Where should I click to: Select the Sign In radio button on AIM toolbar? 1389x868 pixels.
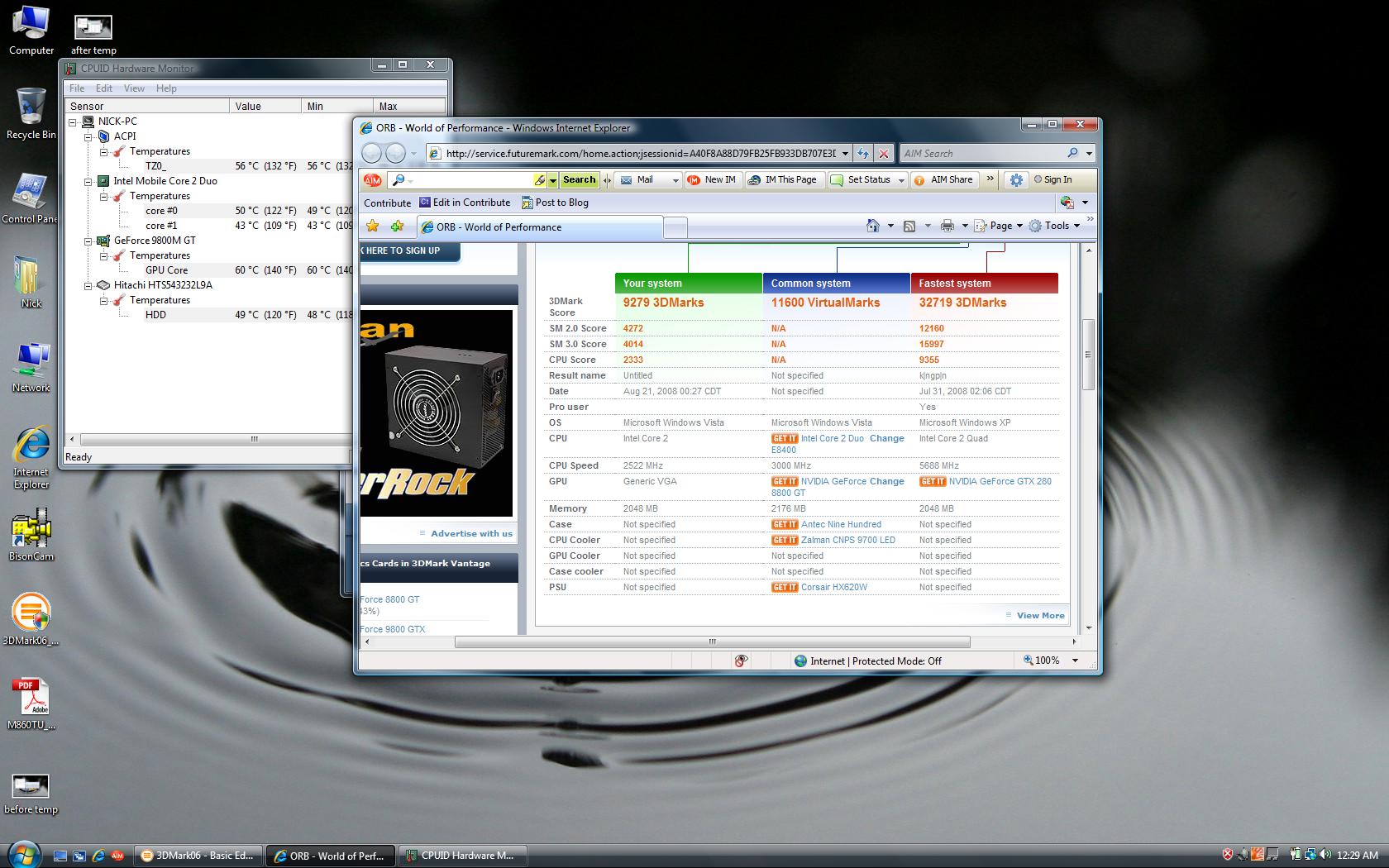[x=1038, y=179]
